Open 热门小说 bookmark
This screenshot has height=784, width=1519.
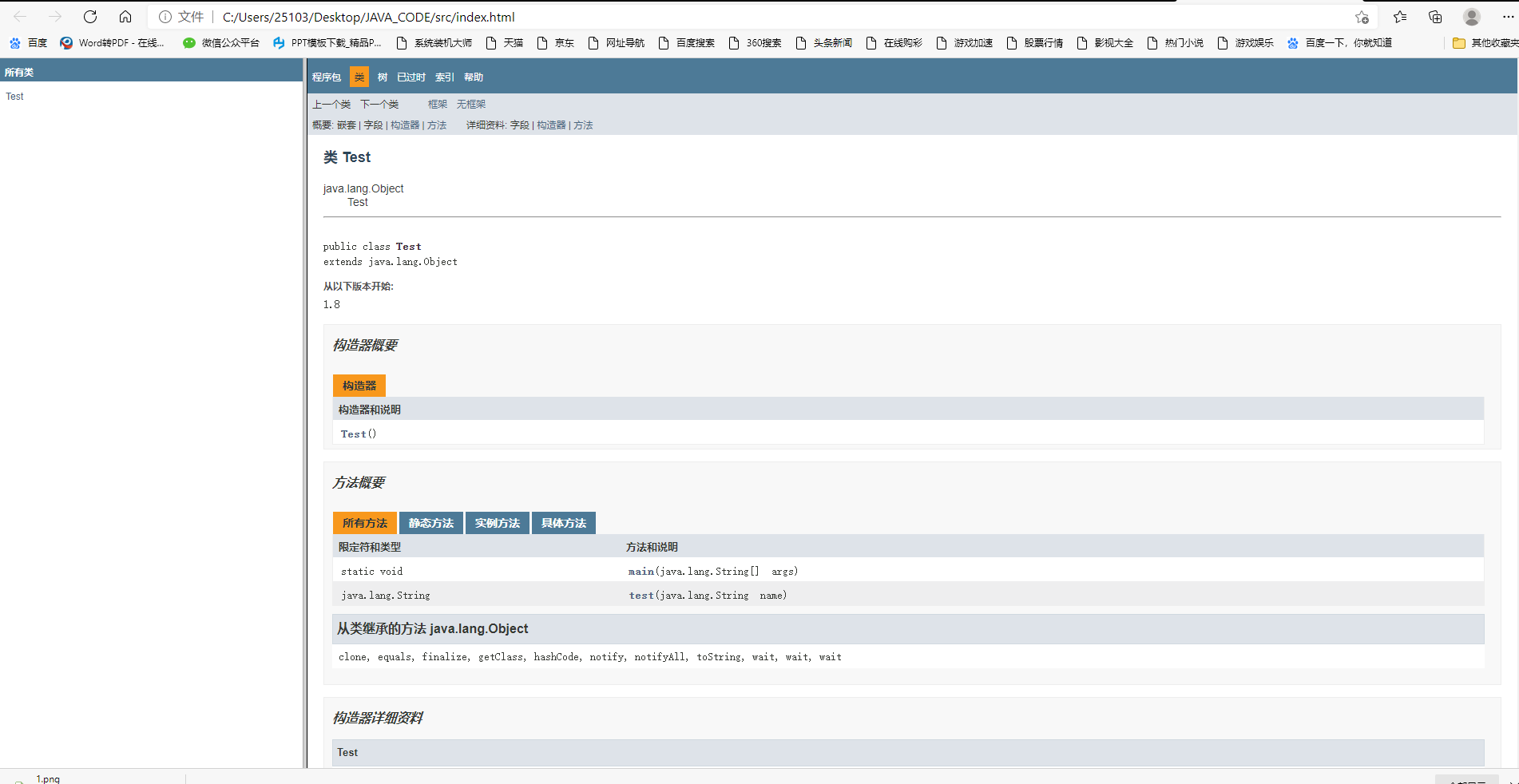[x=1175, y=43]
